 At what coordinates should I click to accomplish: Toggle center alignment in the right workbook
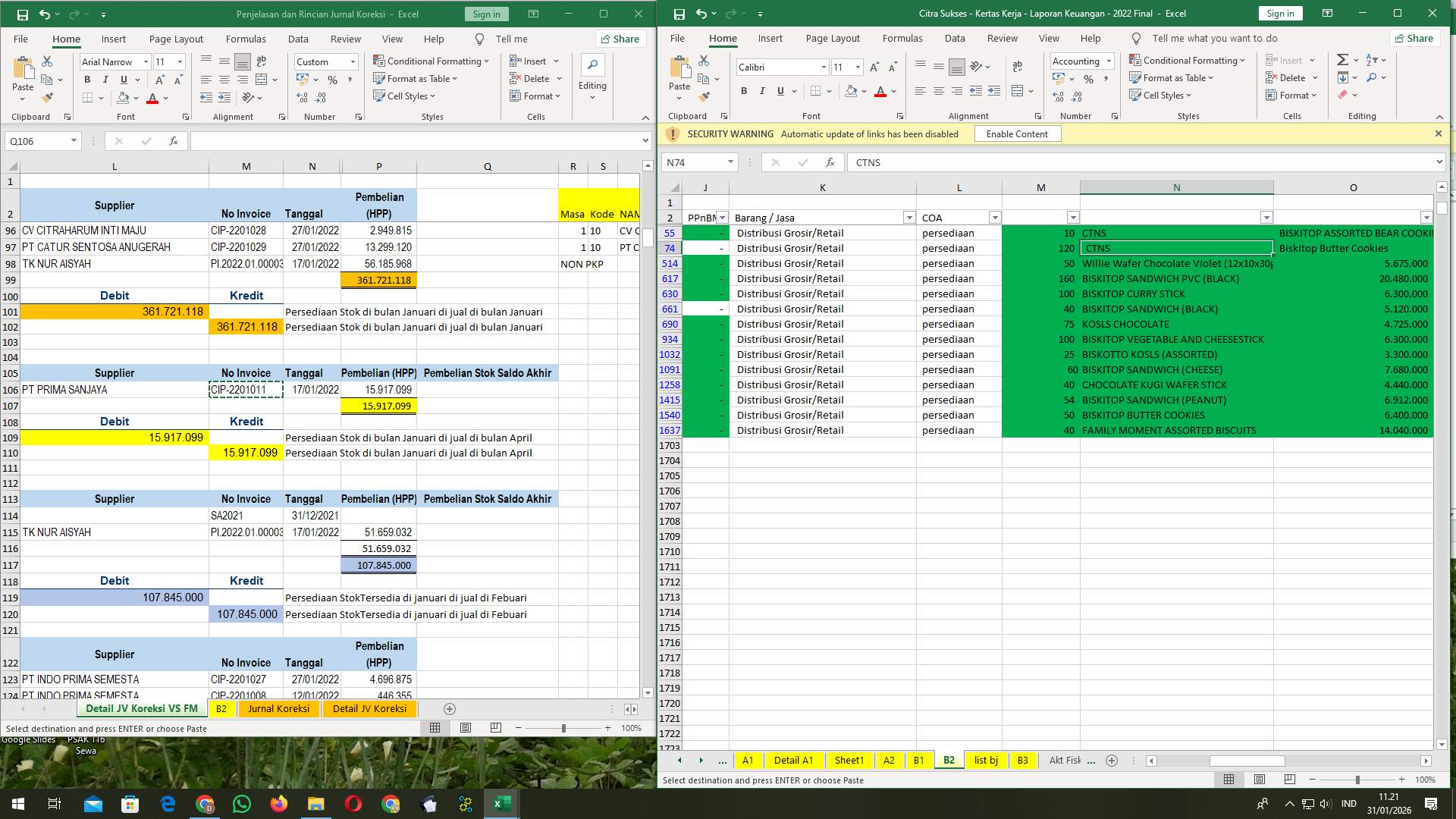click(x=939, y=91)
